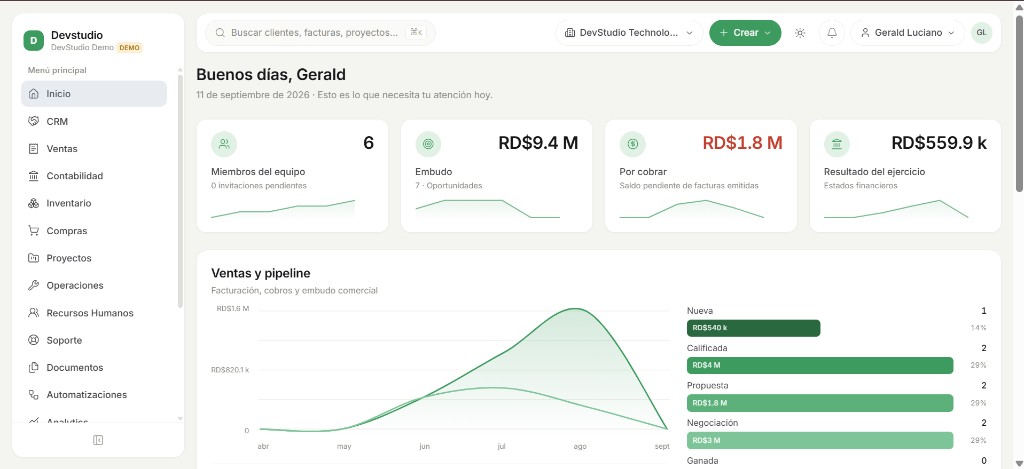The width and height of the screenshot is (1024, 469).
Task: Focus the Buscar clientes, facturas search field
Action: [320, 33]
